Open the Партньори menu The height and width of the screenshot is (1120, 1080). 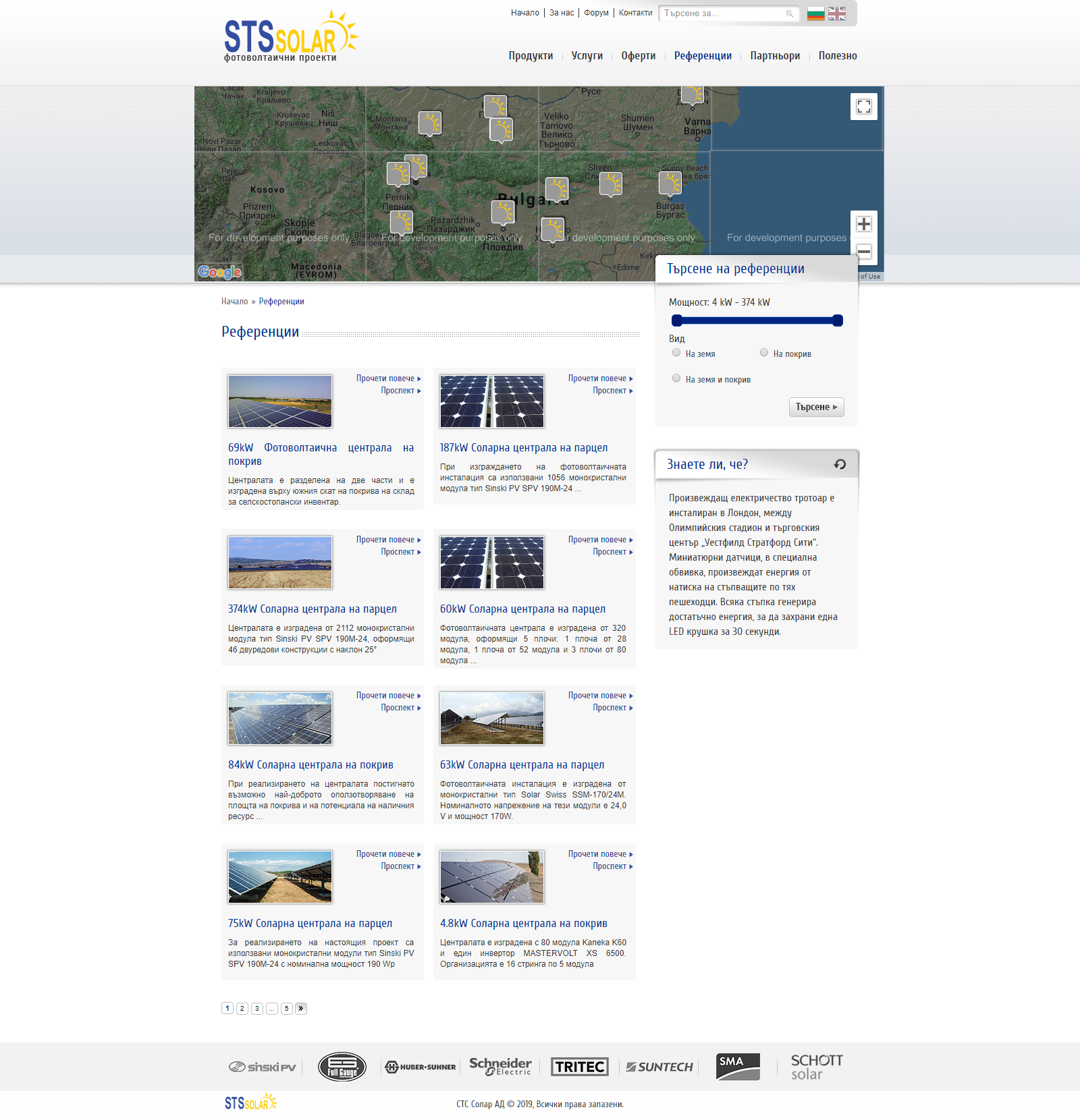coord(775,56)
